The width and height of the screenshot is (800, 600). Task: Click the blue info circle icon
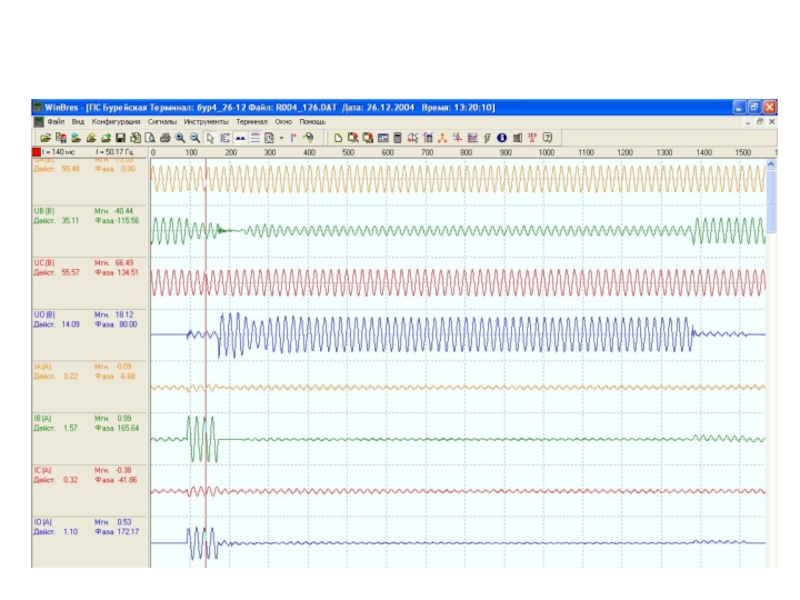coord(502,137)
